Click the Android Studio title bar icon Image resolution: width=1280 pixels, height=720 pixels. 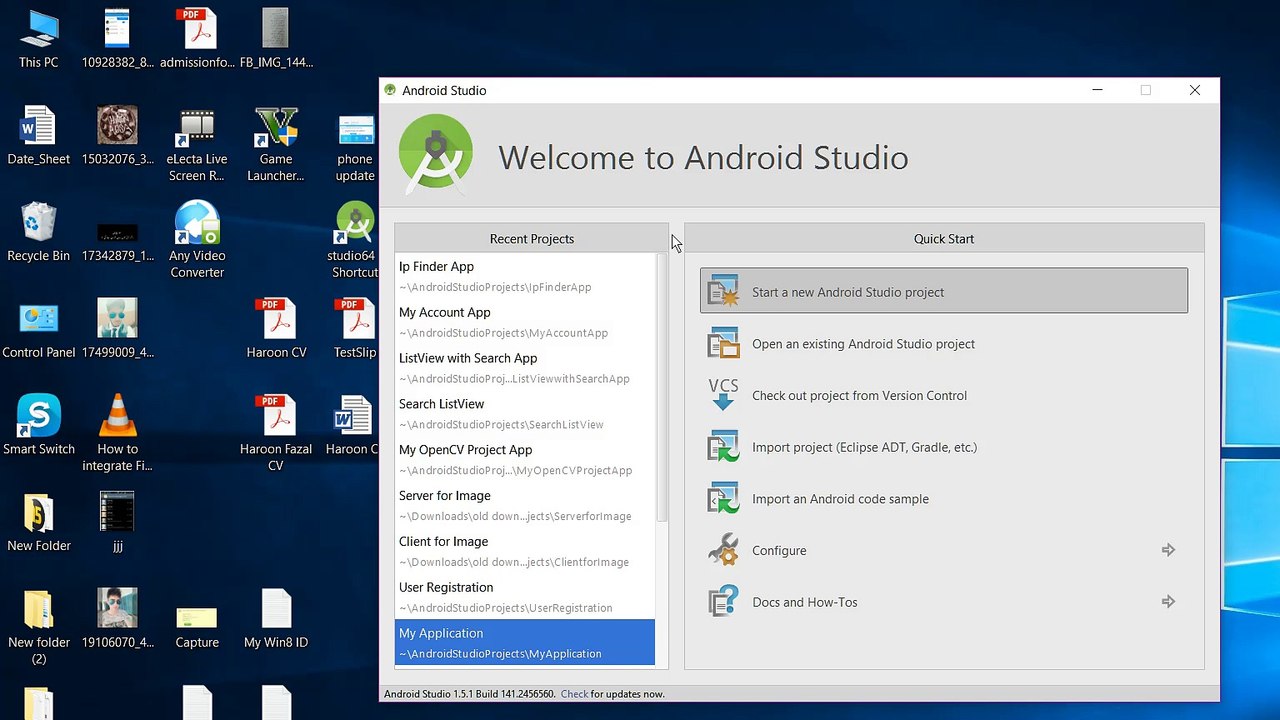pos(390,90)
